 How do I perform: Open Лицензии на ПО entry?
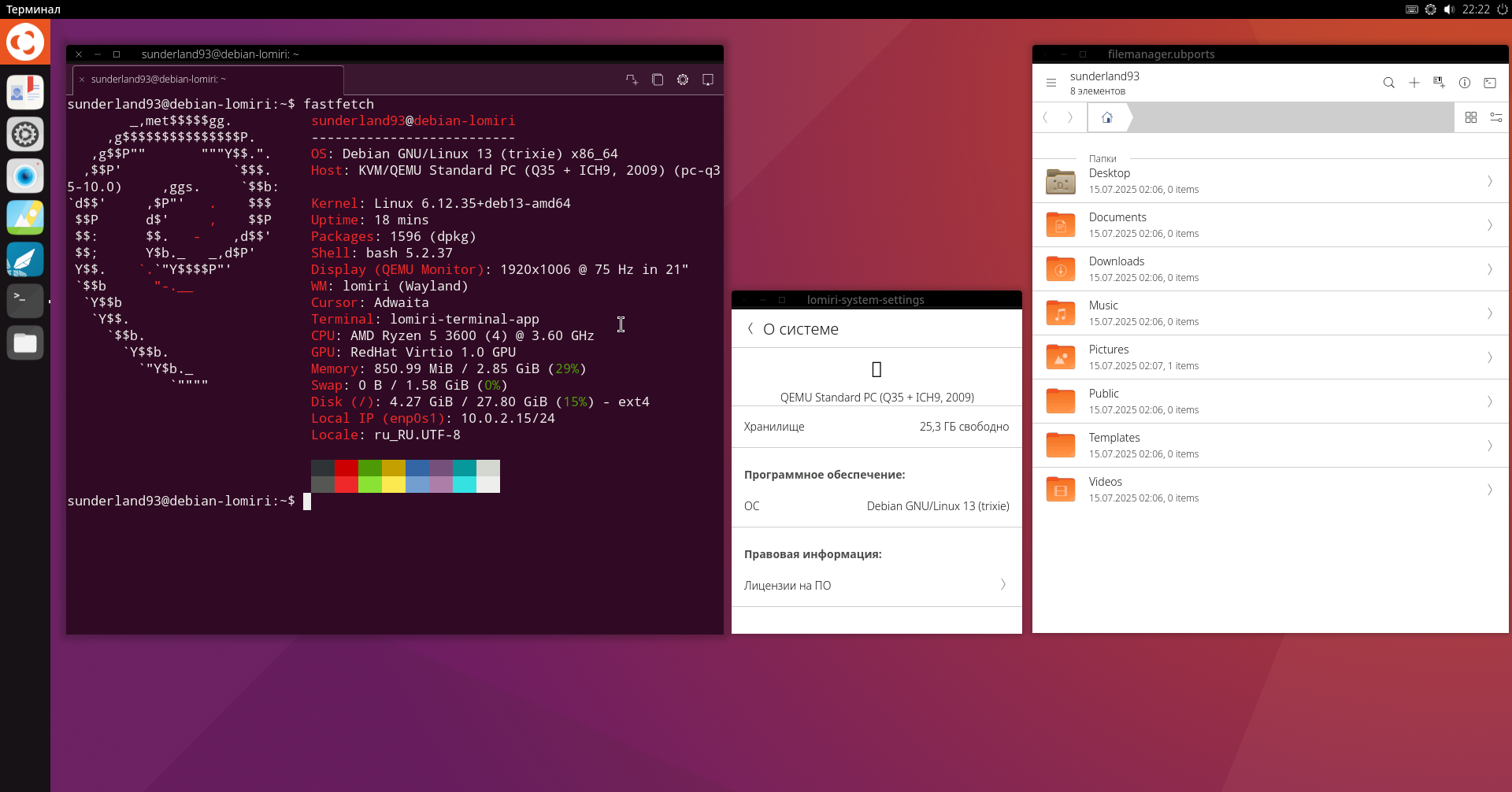pos(876,585)
